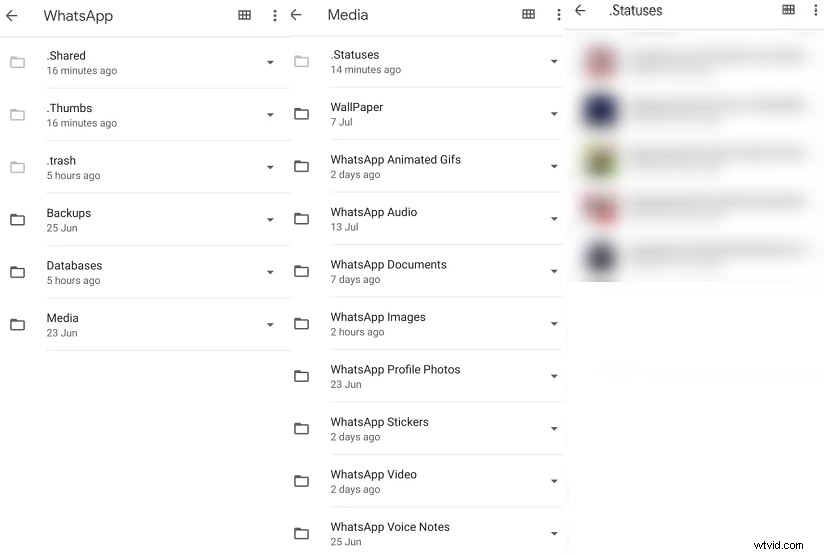824x555 pixels.
Task: Open the .trash folder name
Action: pos(61,160)
